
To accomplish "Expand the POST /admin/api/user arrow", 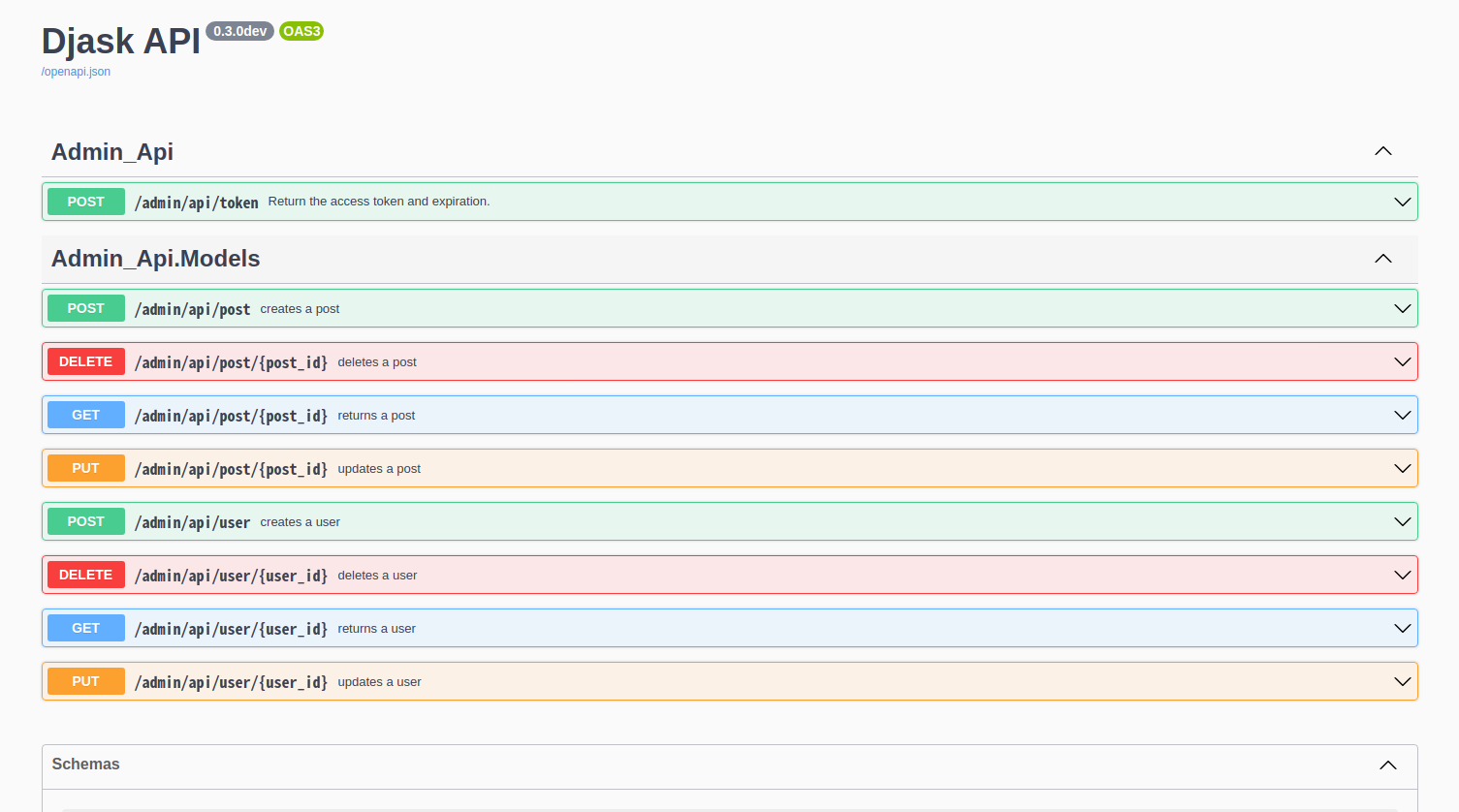I will 1402,521.
